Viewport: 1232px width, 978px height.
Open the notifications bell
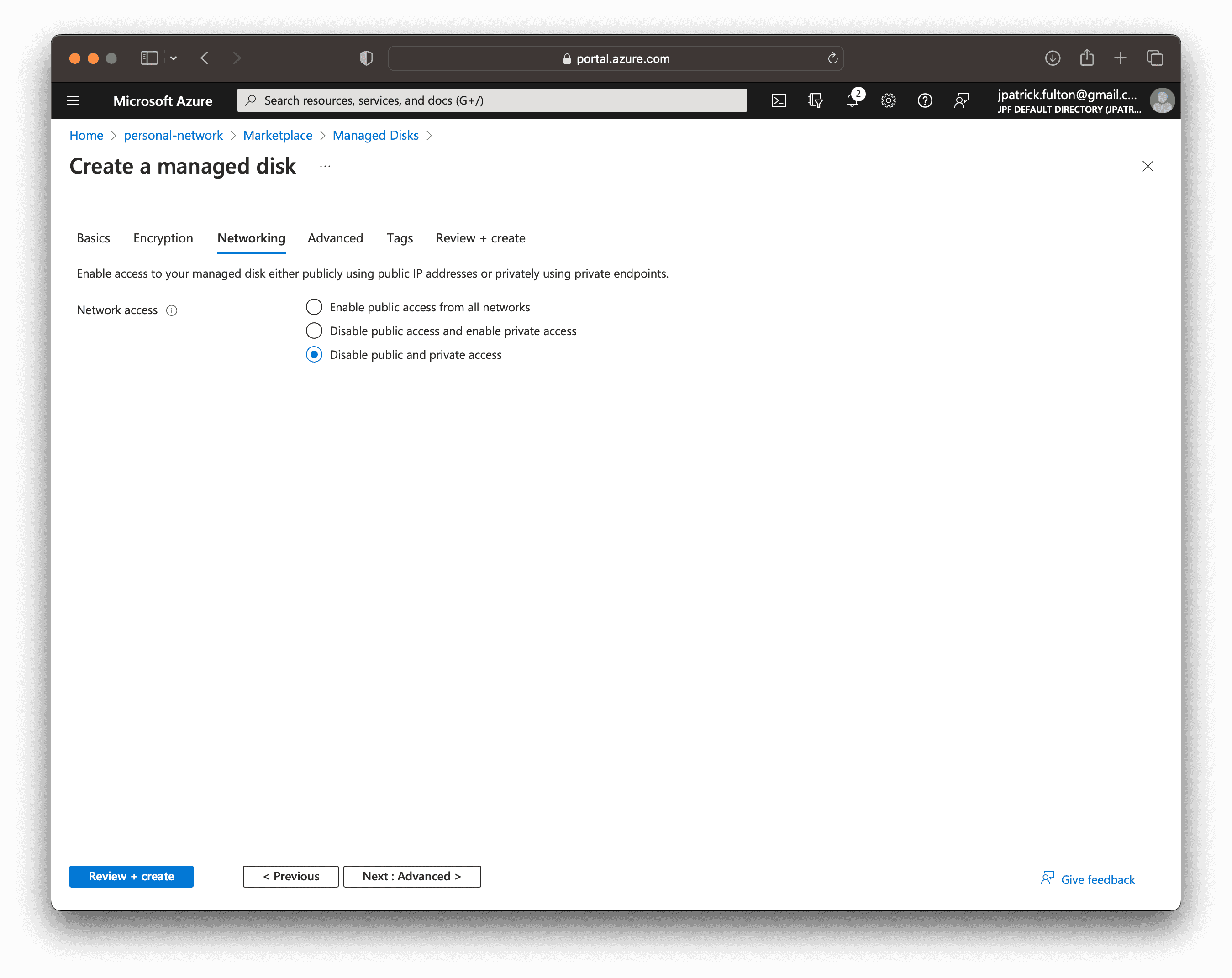(852, 100)
